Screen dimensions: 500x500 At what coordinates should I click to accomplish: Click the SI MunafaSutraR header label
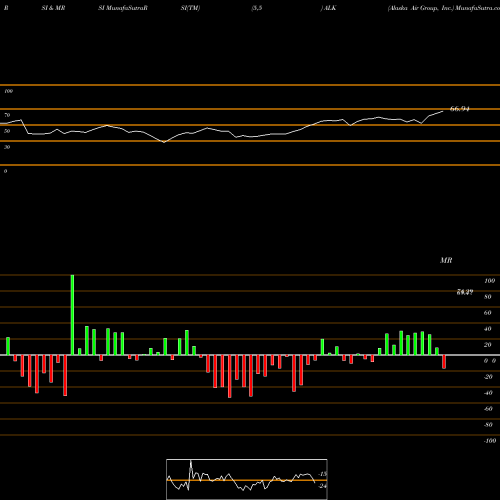click(123, 8)
